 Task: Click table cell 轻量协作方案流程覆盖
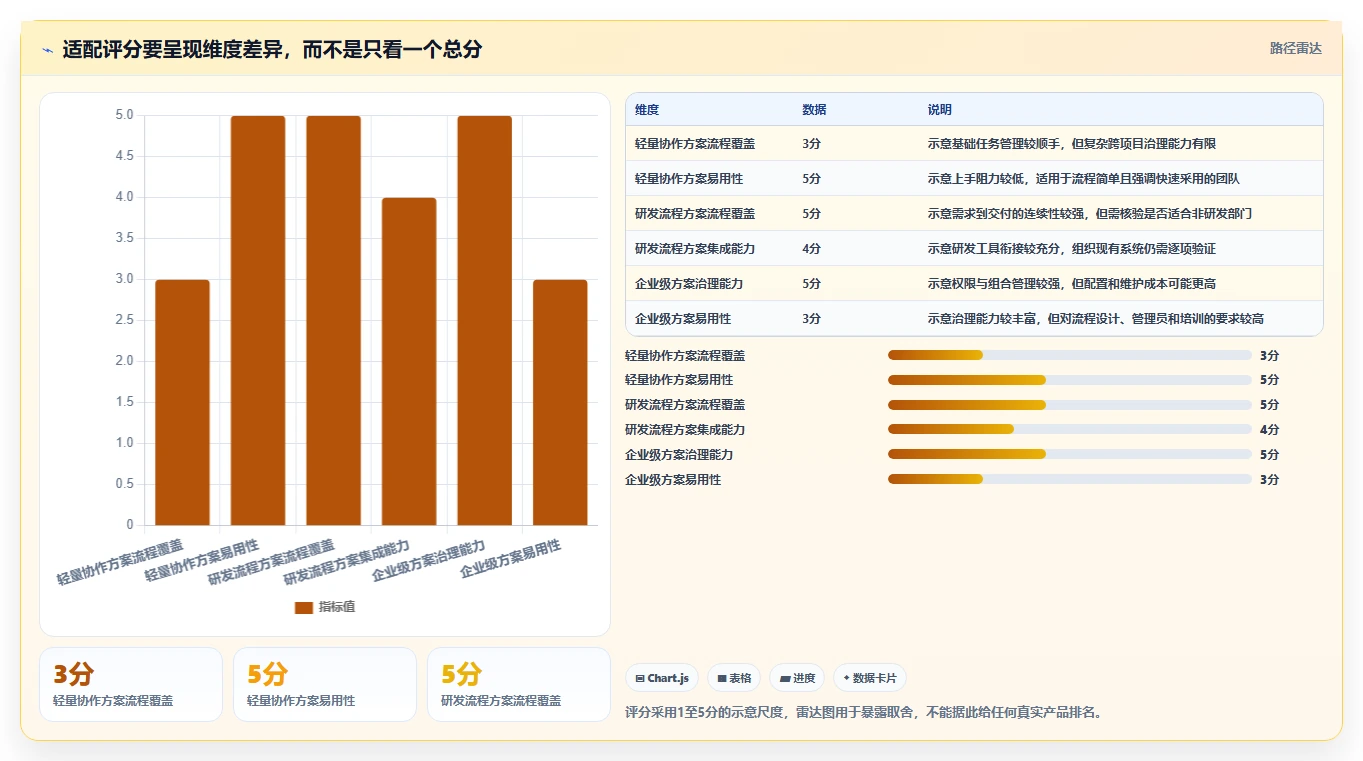(695, 144)
